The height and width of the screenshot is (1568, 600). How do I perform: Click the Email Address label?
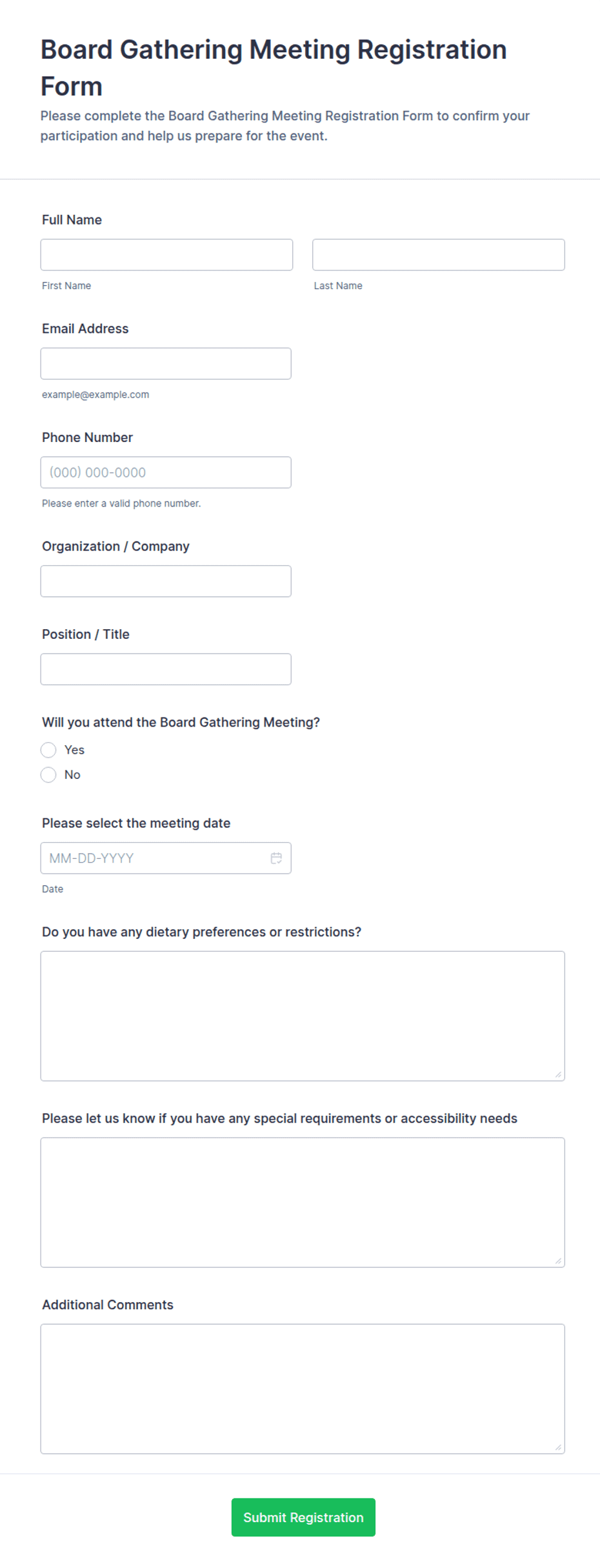[85, 328]
